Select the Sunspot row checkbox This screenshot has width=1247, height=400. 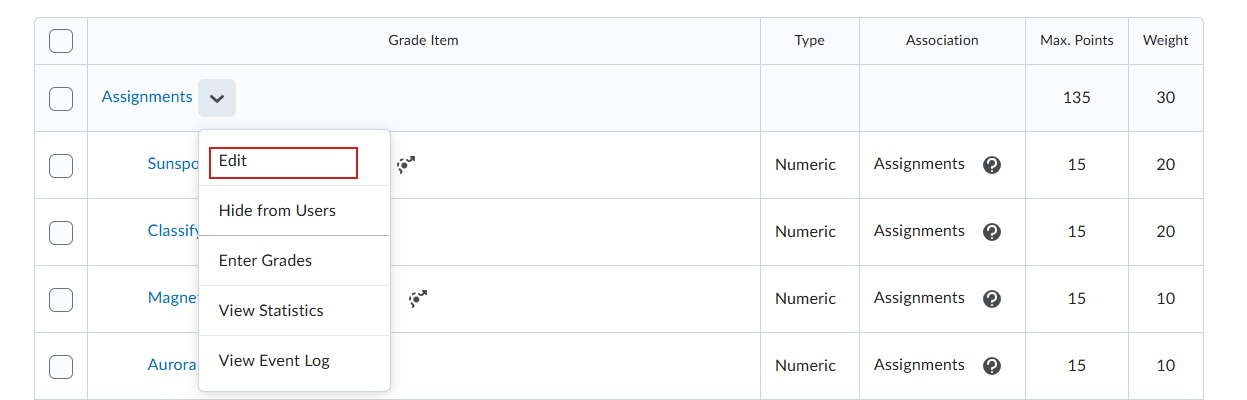coord(61,165)
